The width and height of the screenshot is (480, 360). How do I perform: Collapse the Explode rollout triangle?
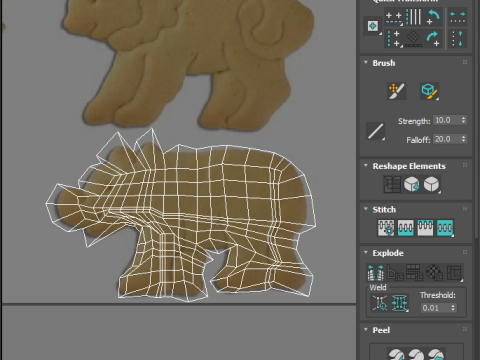coord(366,252)
